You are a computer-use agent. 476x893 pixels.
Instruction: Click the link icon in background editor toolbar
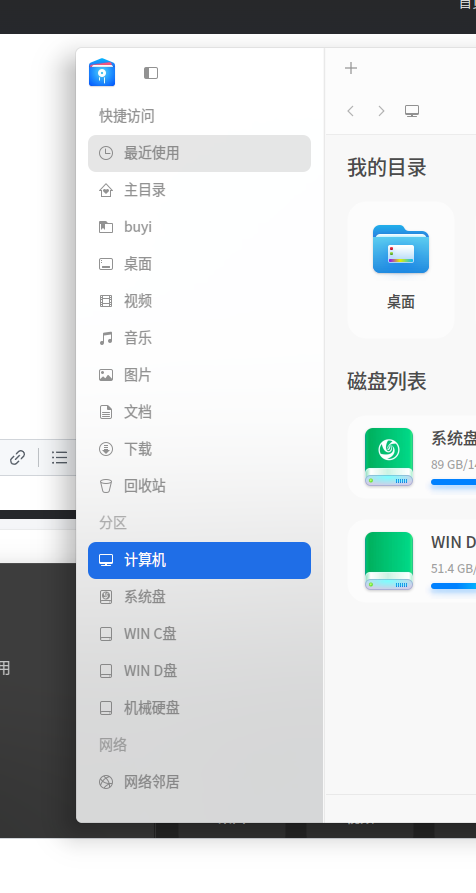coord(18,457)
